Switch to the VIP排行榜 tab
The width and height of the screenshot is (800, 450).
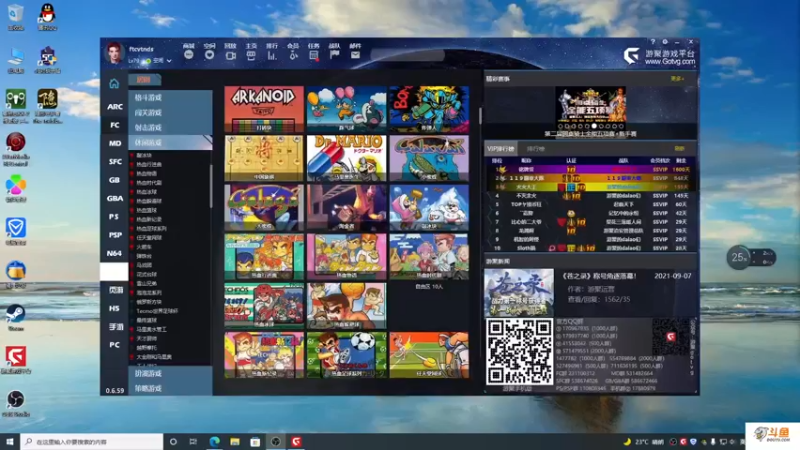coord(501,148)
